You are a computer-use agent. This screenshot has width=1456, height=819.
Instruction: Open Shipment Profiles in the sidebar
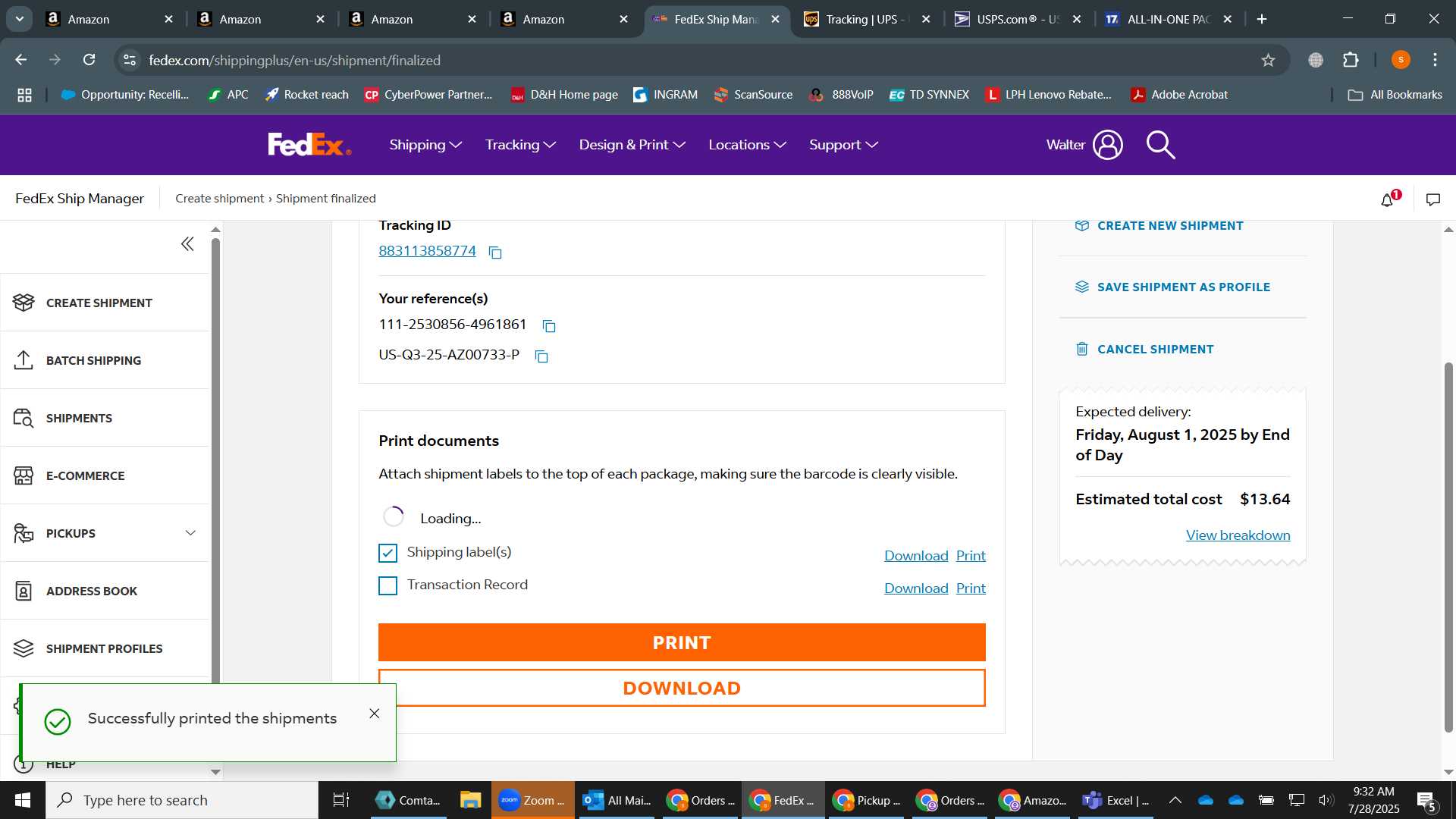(105, 648)
